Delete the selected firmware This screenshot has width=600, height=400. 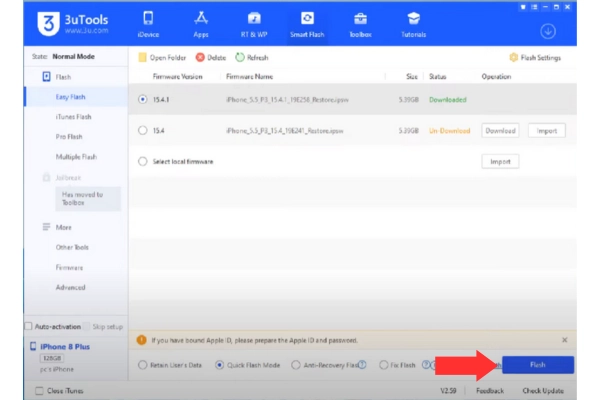tap(213, 58)
